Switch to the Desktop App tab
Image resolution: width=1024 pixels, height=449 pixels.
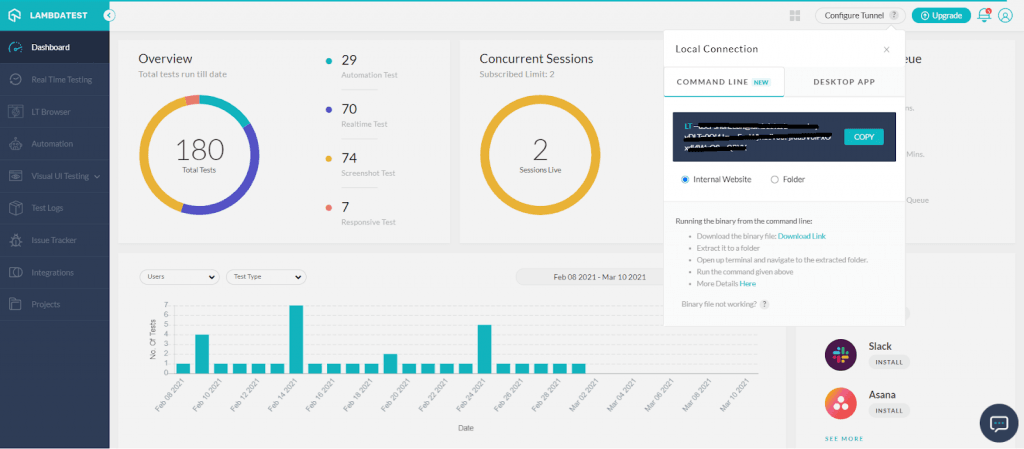click(x=844, y=82)
